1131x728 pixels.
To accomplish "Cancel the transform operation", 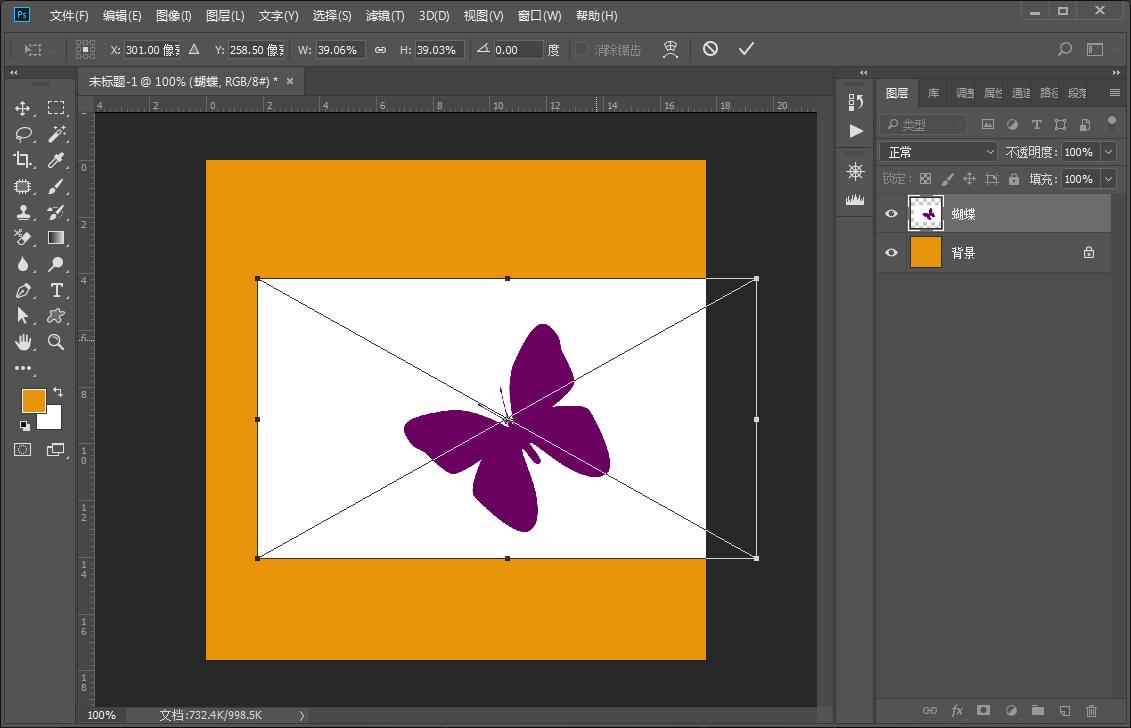I will coord(710,49).
